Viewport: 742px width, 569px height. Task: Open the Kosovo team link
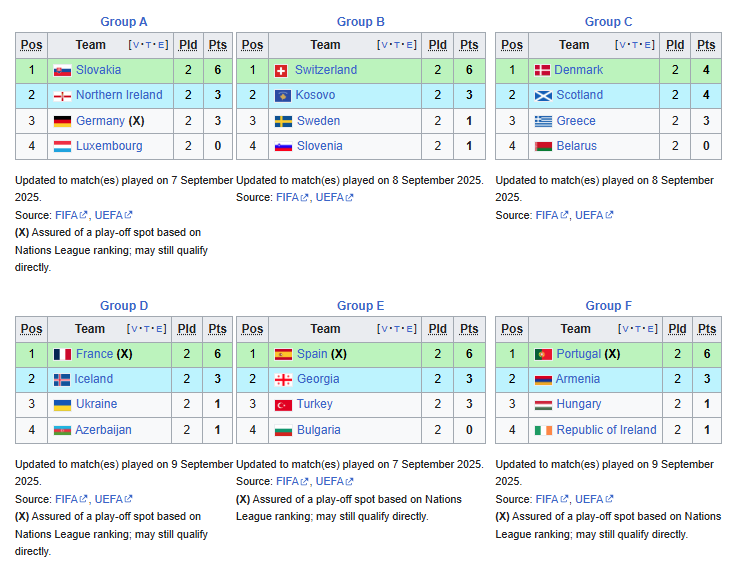[x=315, y=95]
